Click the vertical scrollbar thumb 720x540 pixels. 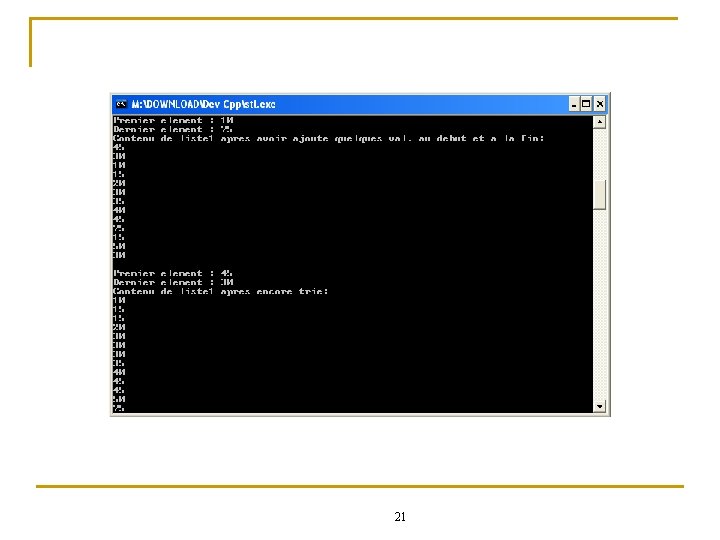click(x=600, y=195)
